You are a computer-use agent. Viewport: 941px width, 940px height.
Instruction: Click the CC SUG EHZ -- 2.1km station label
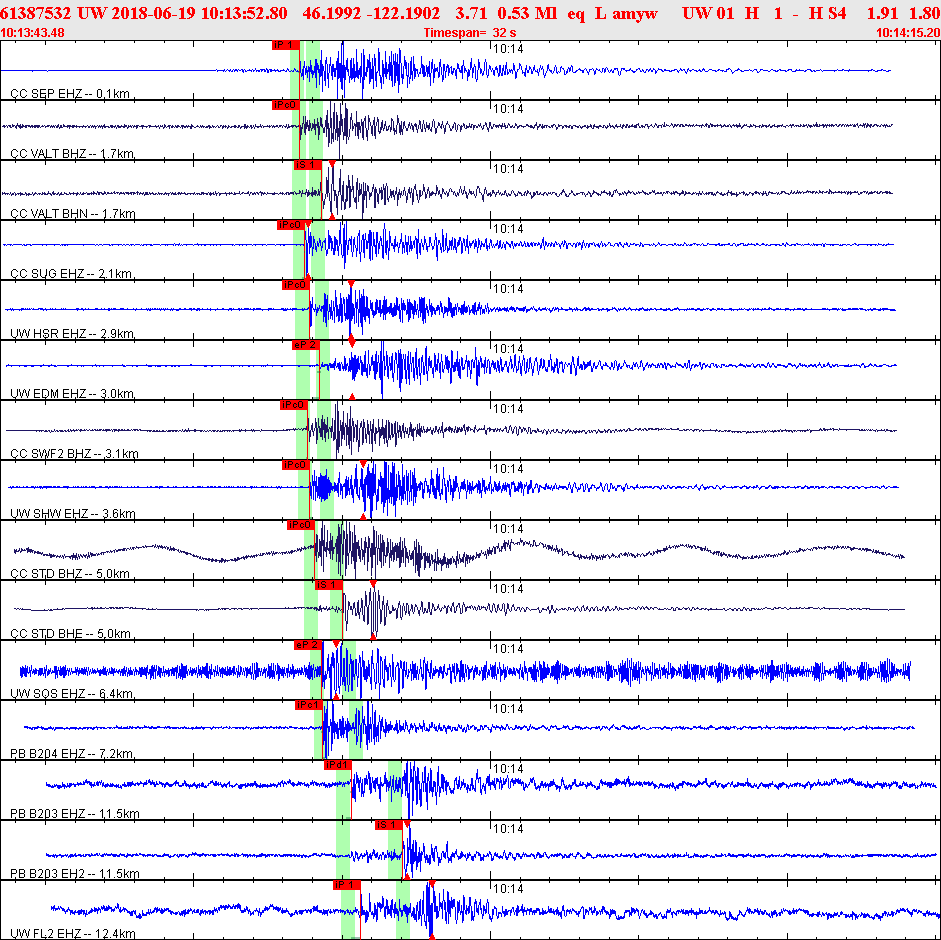pyautogui.click(x=71, y=274)
